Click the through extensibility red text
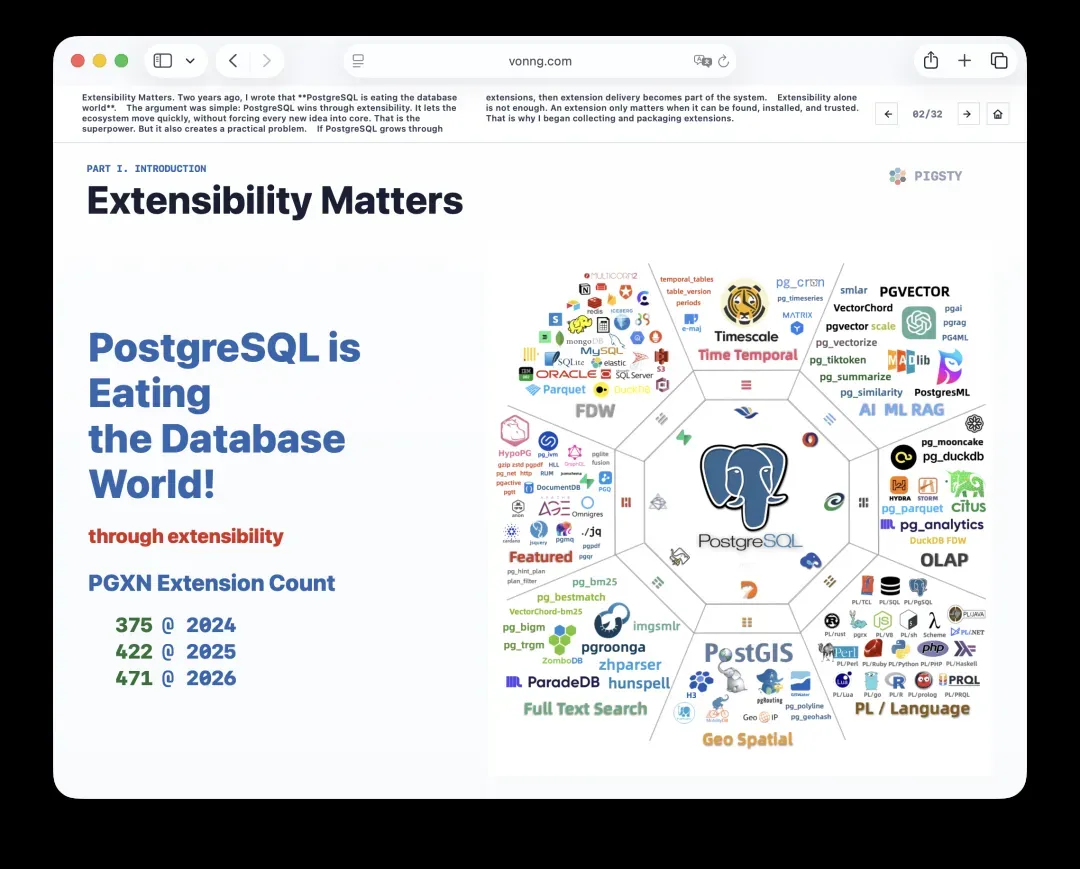The height and width of the screenshot is (869, 1080). click(x=186, y=536)
